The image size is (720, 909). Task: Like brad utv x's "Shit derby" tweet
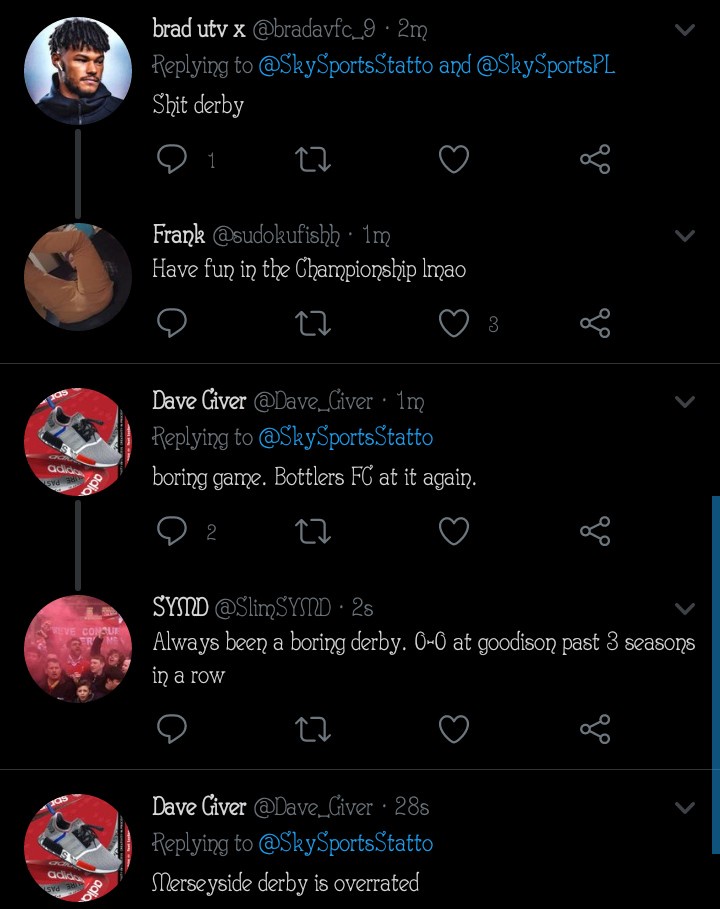coord(454,159)
